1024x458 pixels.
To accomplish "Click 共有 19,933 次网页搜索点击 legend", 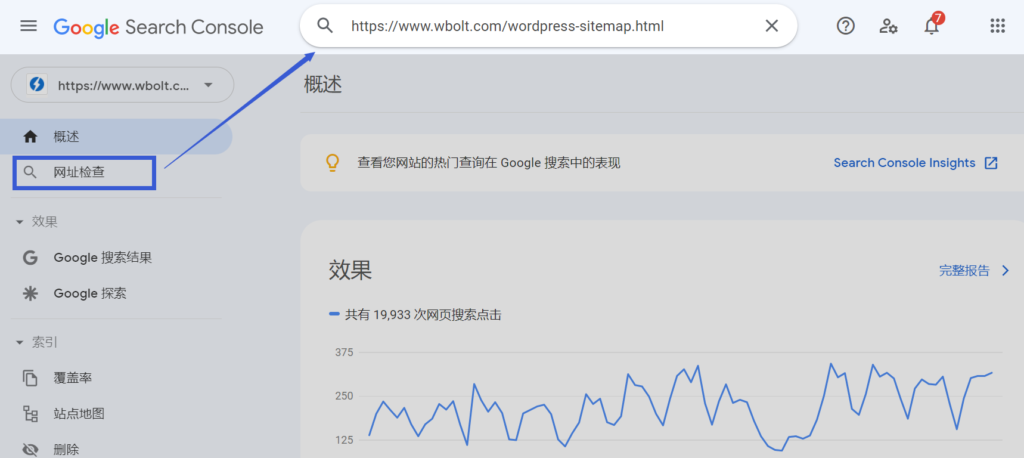I will (415, 315).
